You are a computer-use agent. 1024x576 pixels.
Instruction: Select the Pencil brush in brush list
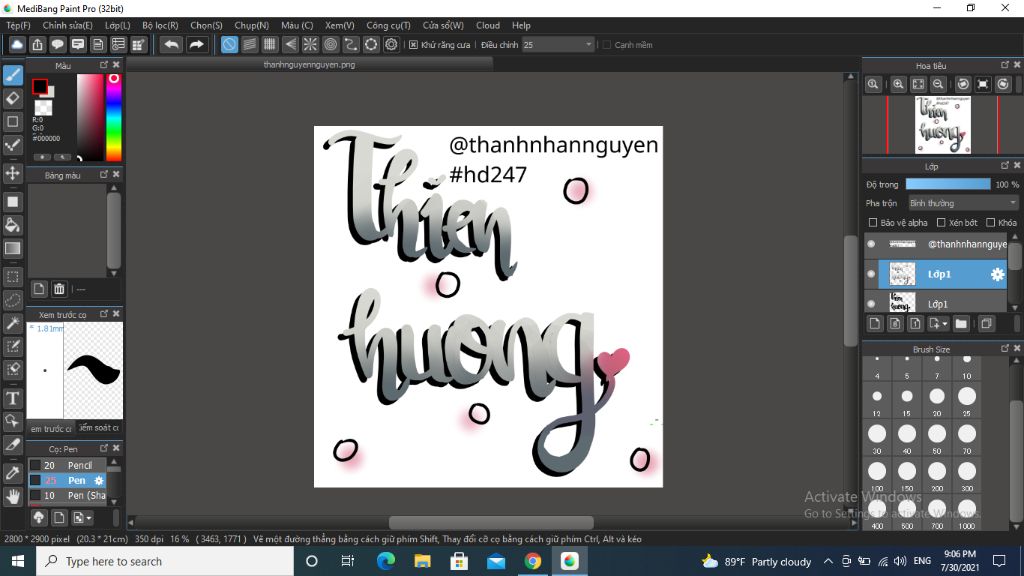(67, 465)
